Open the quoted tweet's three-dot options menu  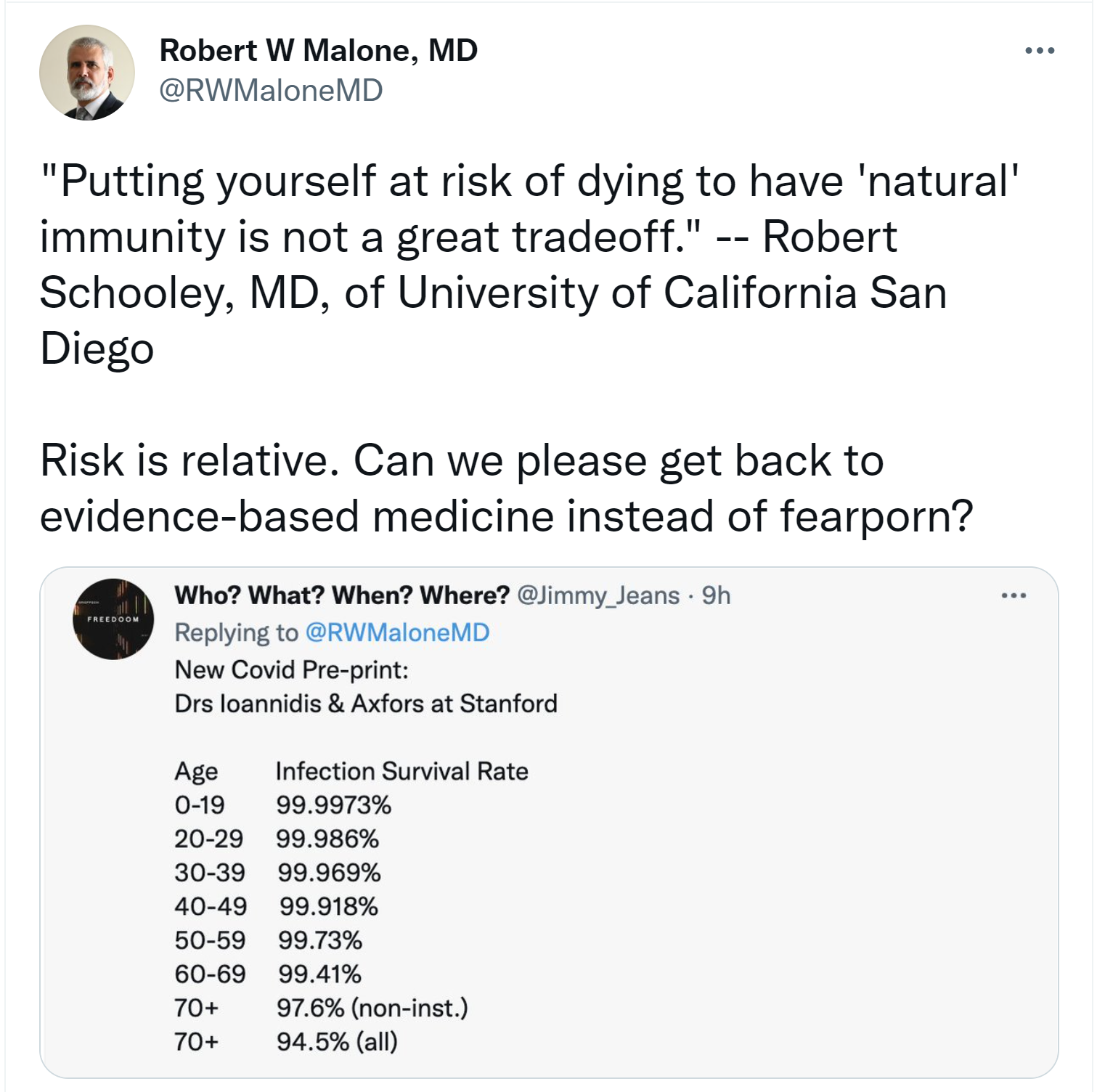1013,596
